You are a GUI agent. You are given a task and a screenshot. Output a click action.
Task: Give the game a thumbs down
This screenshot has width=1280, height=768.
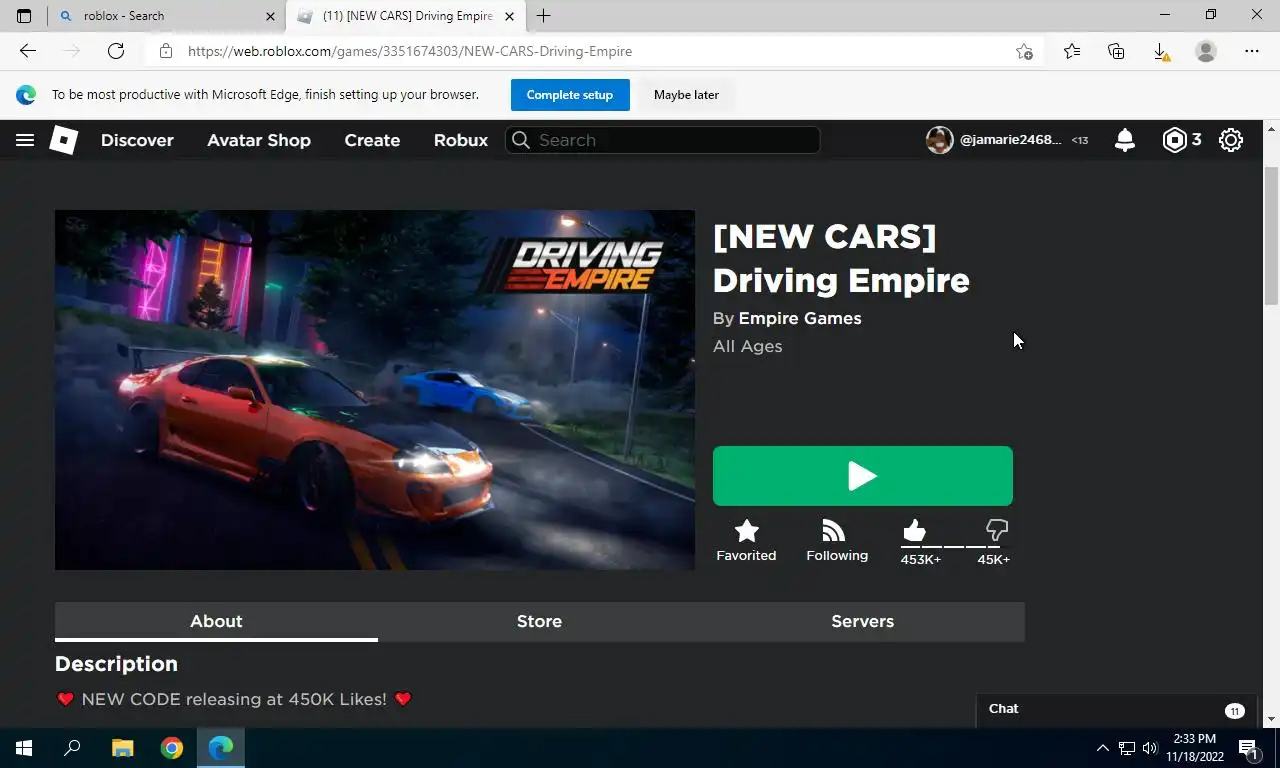(x=997, y=530)
